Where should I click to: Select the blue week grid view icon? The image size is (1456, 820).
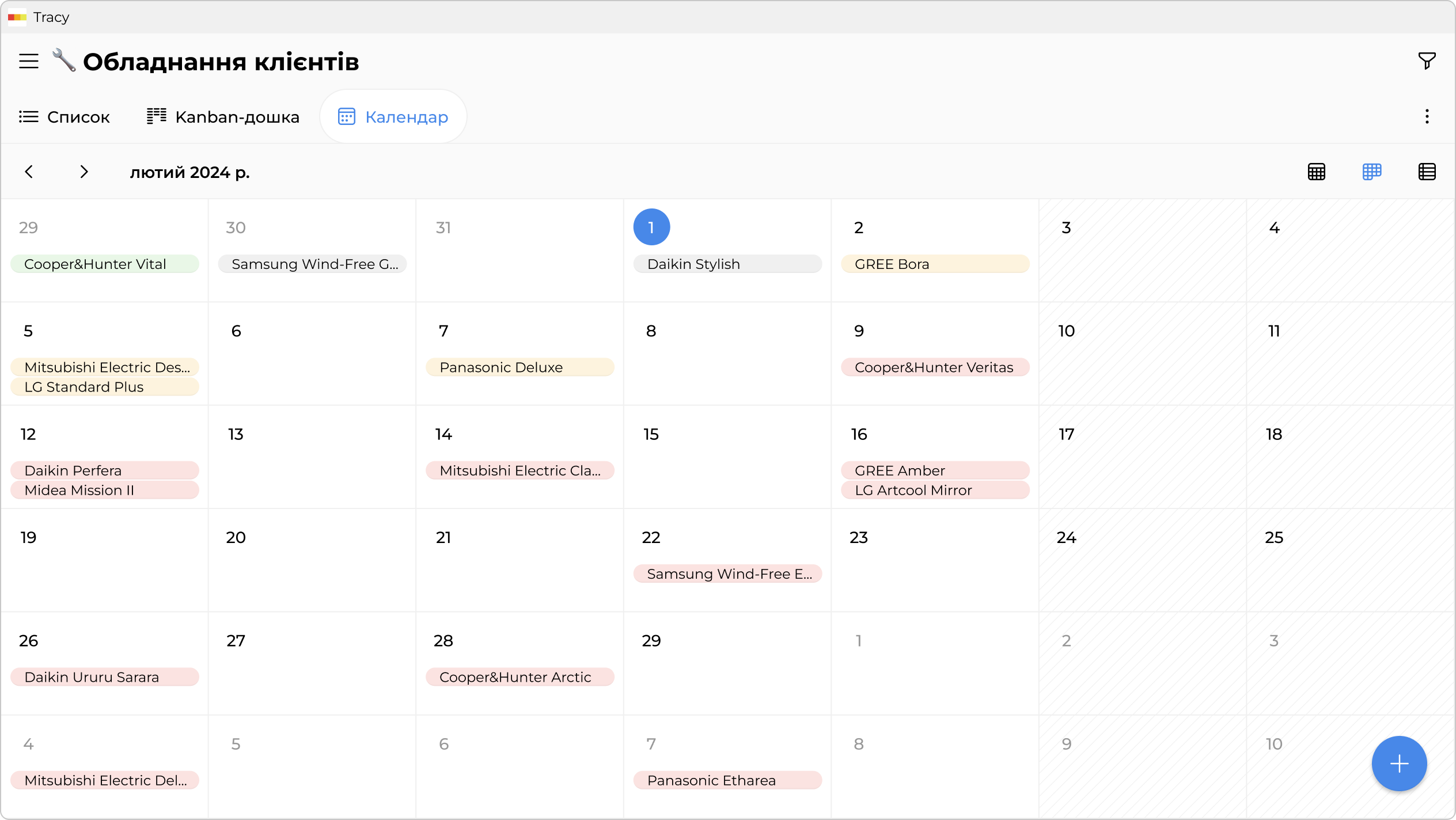point(1371,172)
